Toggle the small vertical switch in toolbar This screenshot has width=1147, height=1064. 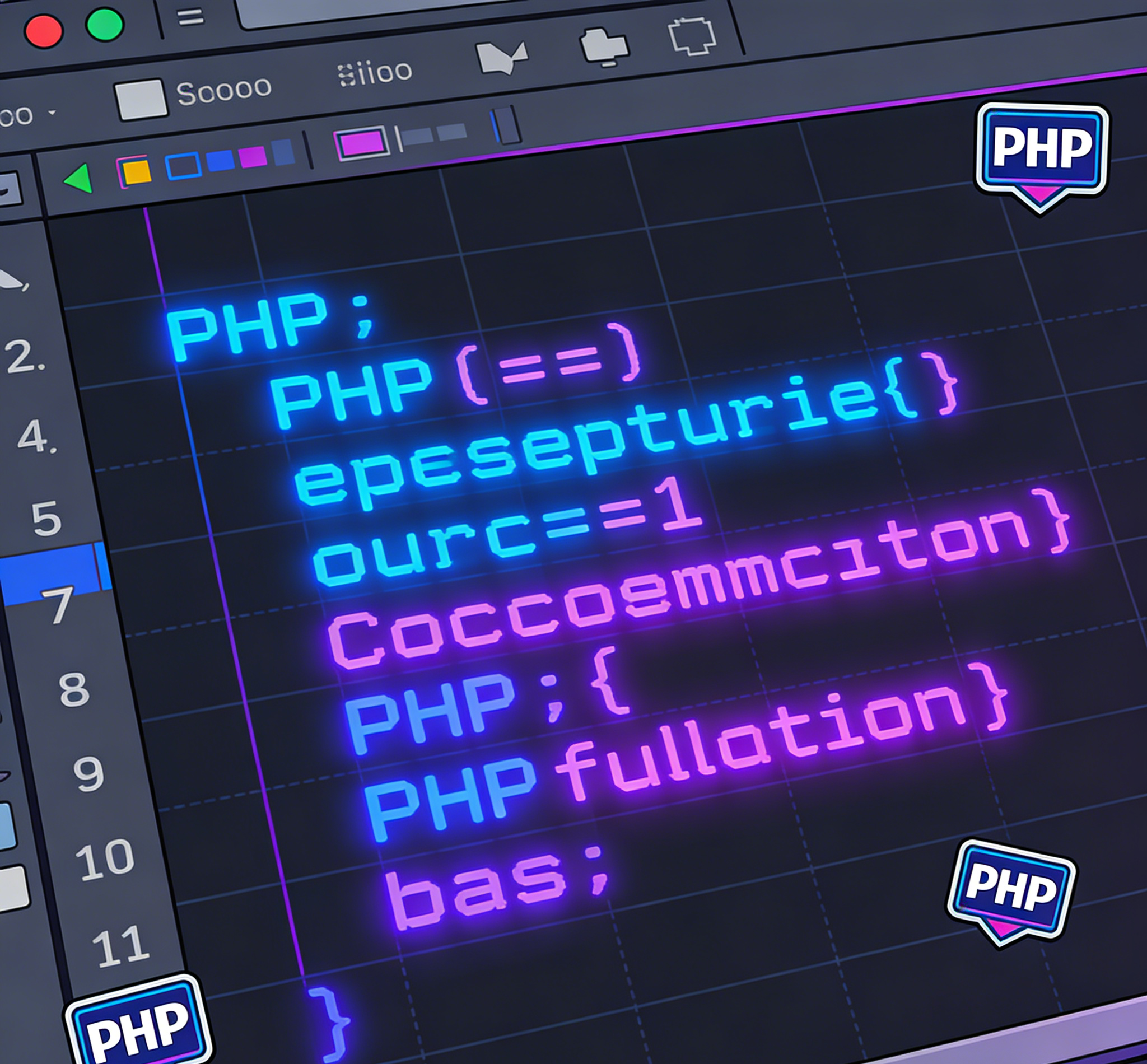pyautogui.click(x=507, y=125)
